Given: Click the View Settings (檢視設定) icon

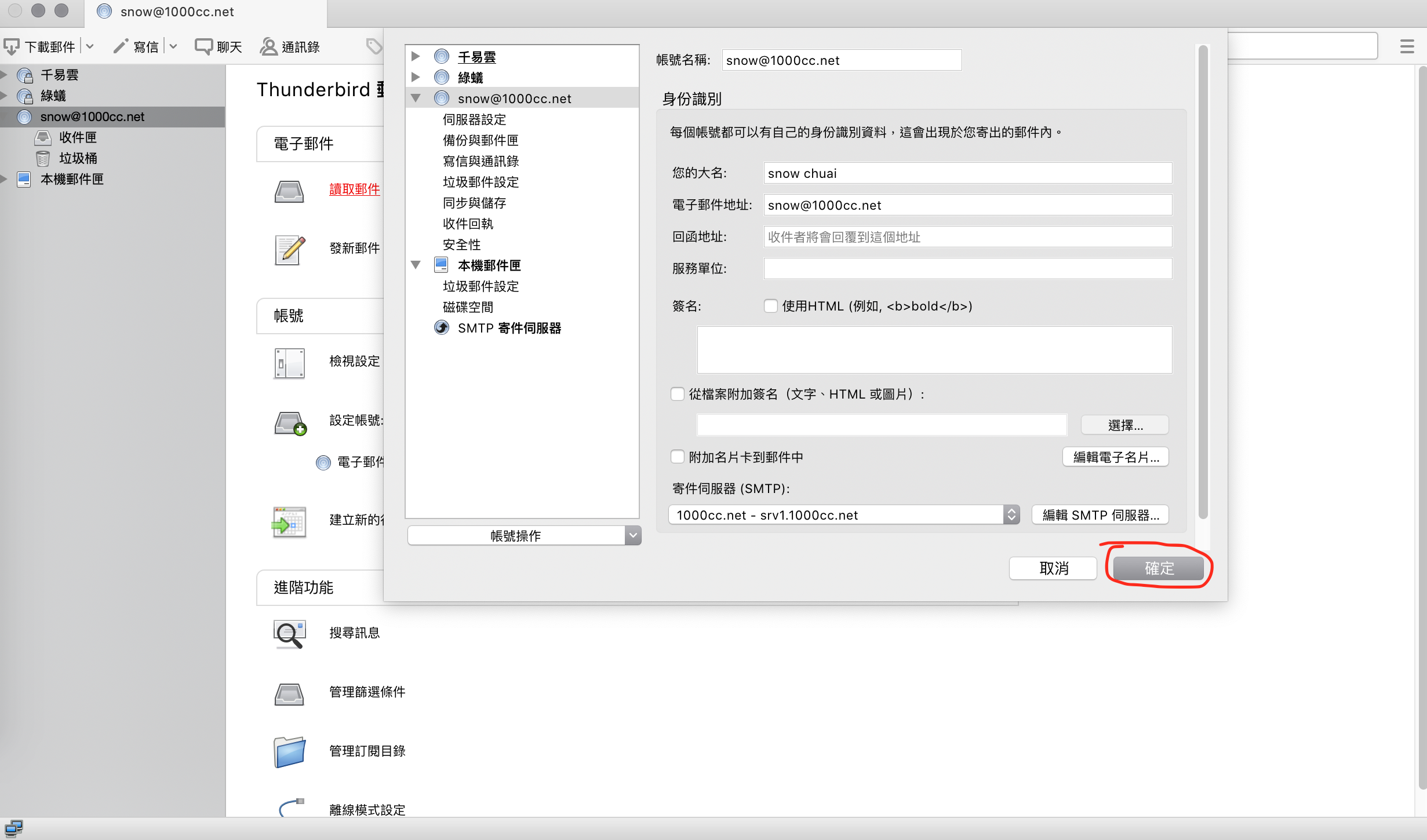Looking at the screenshot, I should tap(289, 363).
